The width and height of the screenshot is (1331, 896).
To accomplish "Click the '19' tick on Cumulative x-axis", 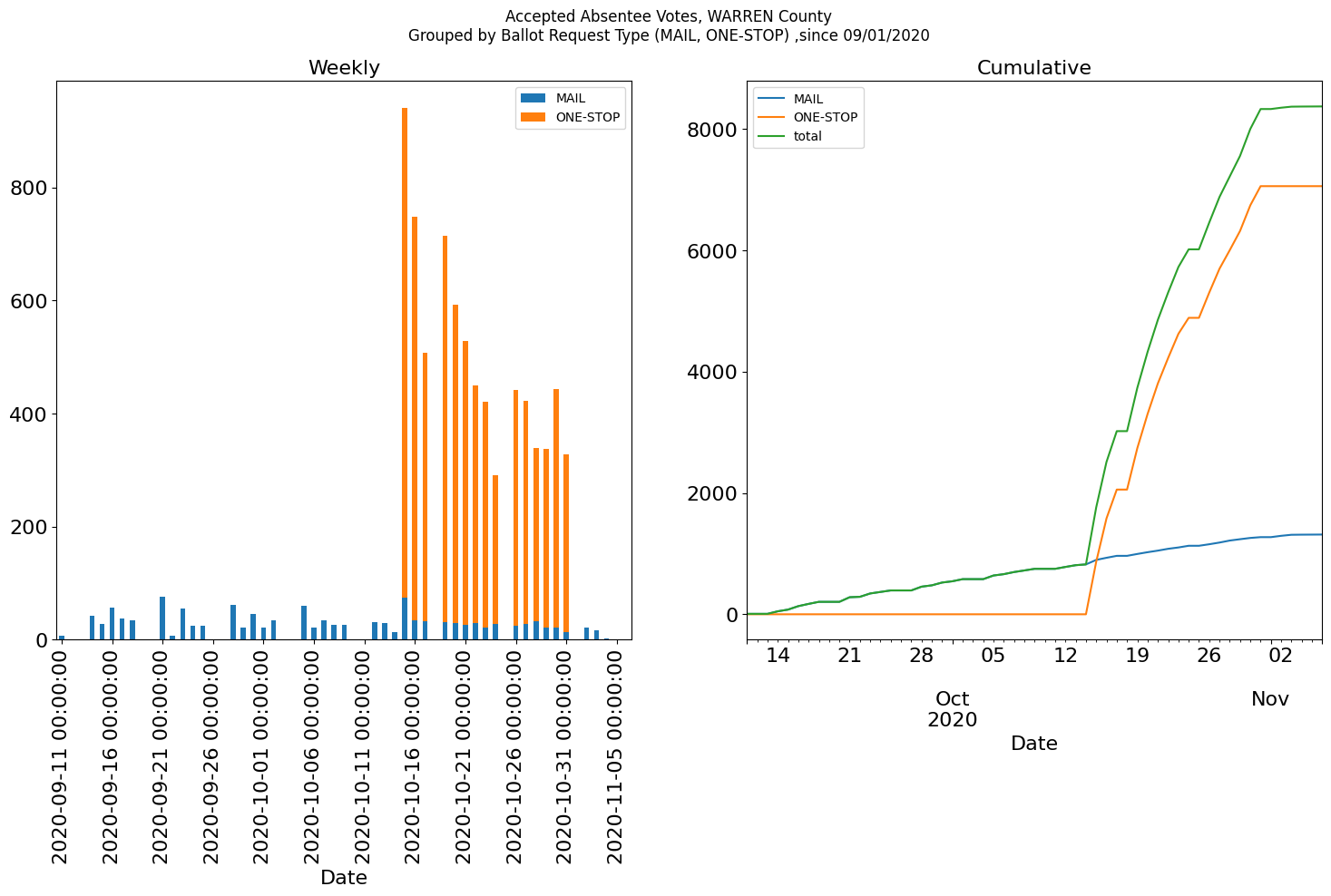I will 1137,655.
